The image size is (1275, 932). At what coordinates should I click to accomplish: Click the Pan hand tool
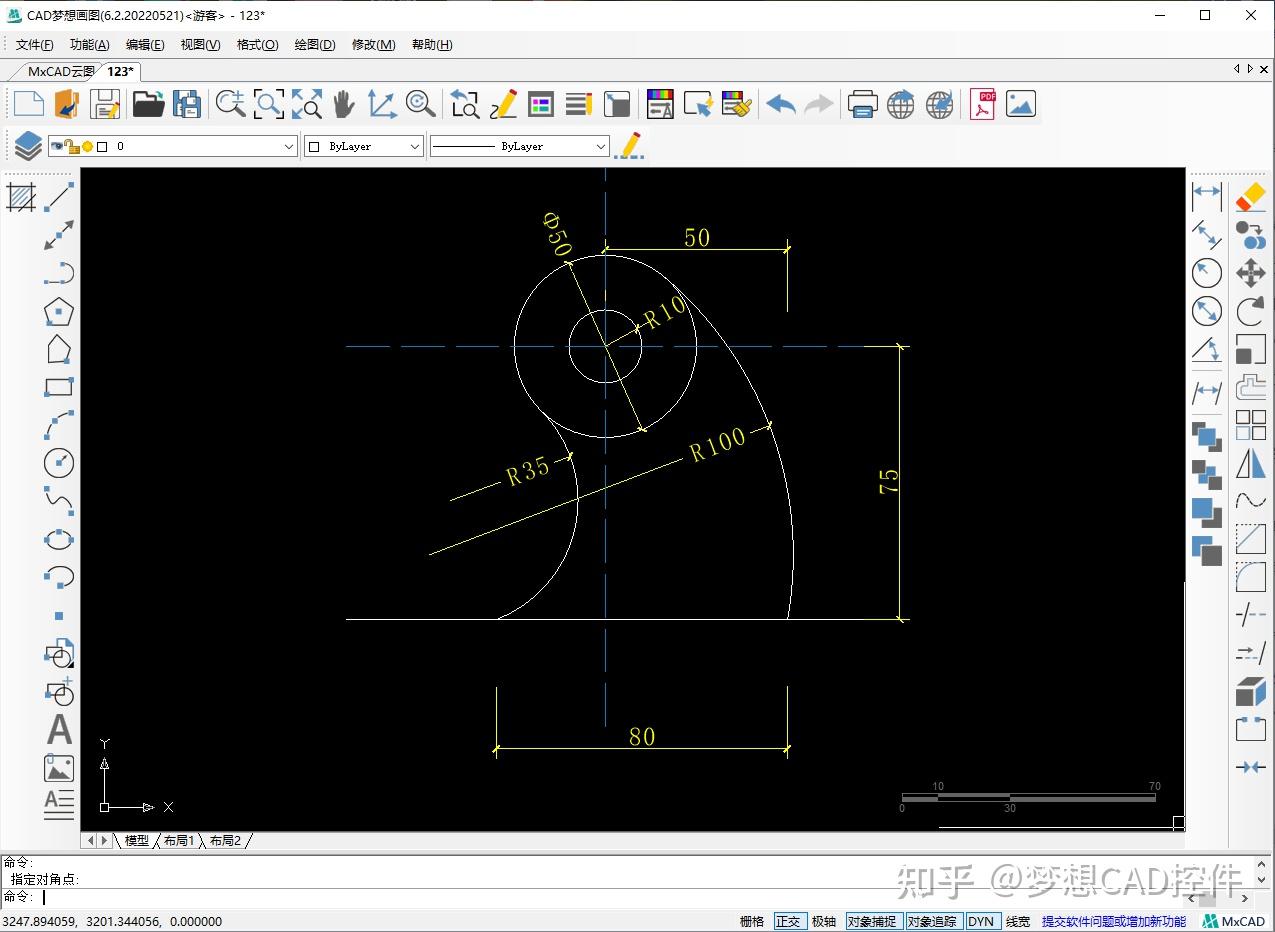pyautogui.click(x=344, y=104)
